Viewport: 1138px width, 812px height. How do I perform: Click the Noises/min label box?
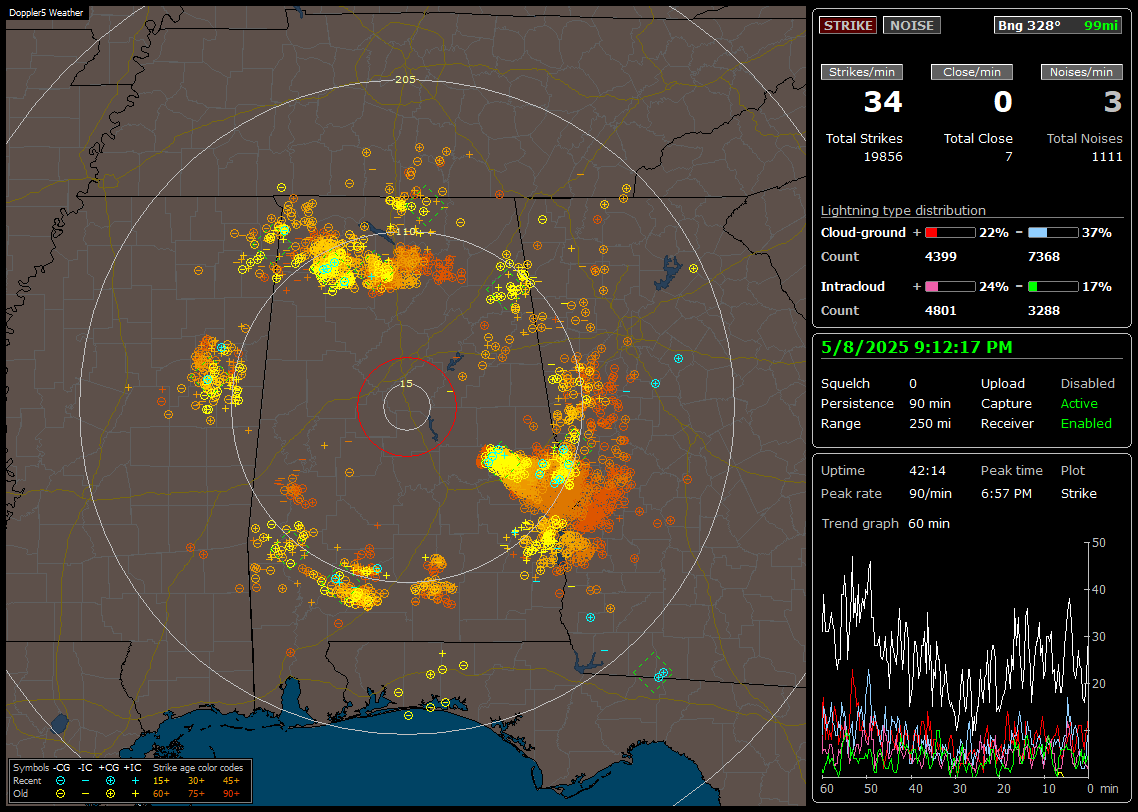[1081, 72]
